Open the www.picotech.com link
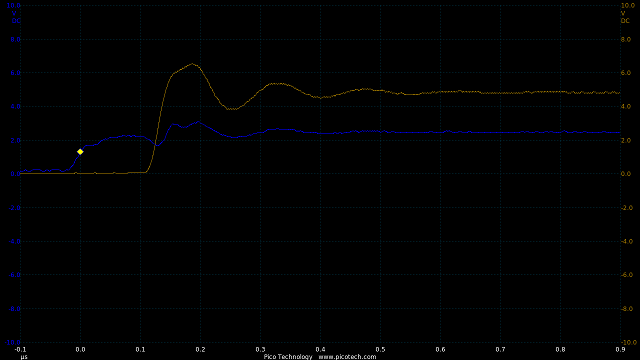 click(x=347, y=357)
